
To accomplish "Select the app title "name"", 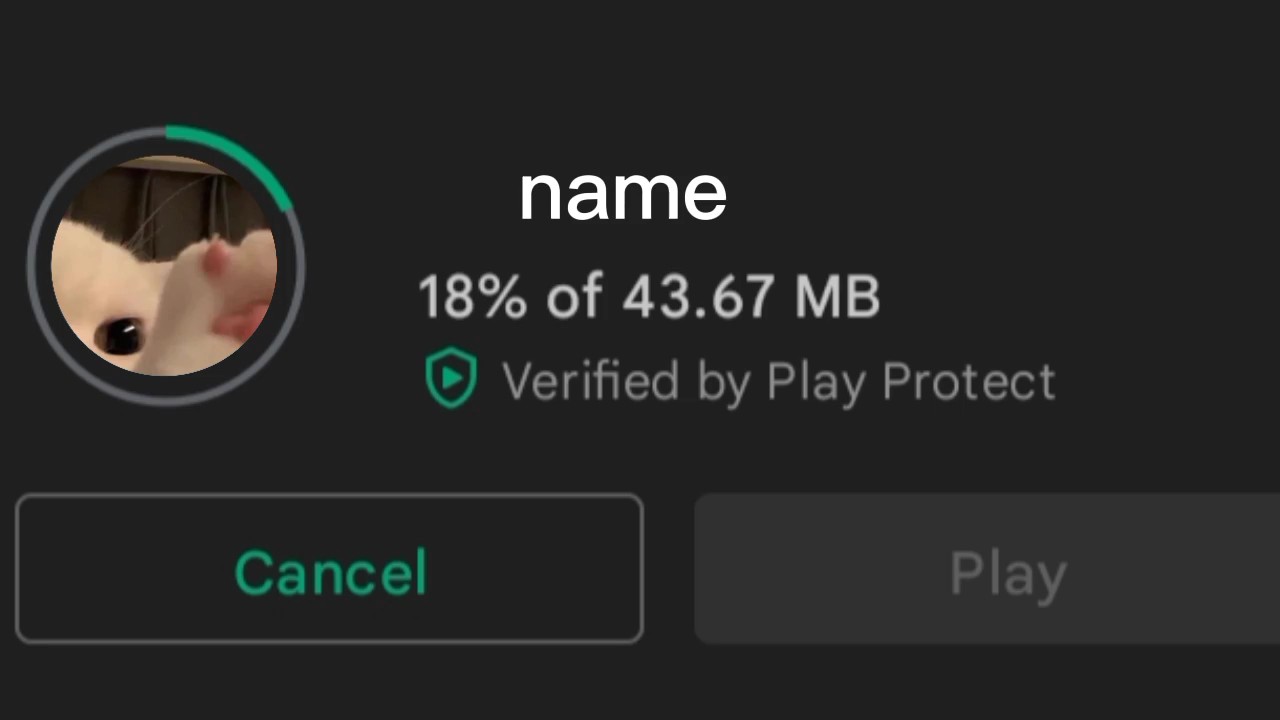I will pos(622,194).
